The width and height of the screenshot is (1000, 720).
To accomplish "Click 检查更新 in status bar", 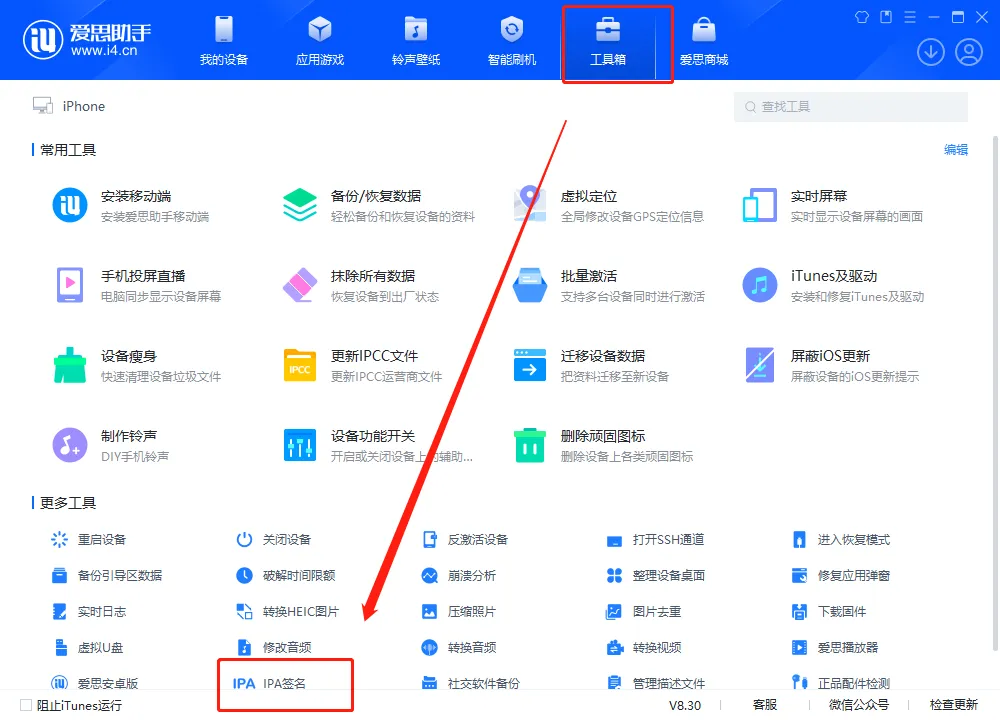I will [953, 705].
